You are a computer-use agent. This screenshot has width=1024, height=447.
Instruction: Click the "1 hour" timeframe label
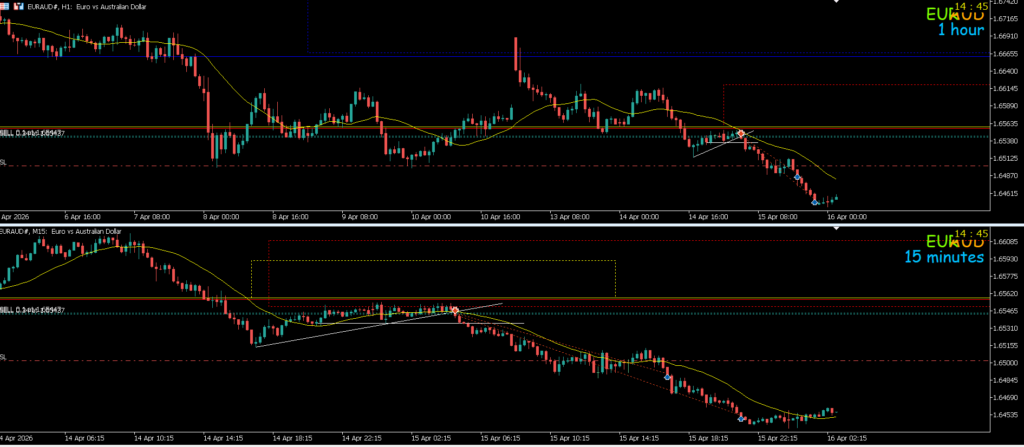[960, 30]
